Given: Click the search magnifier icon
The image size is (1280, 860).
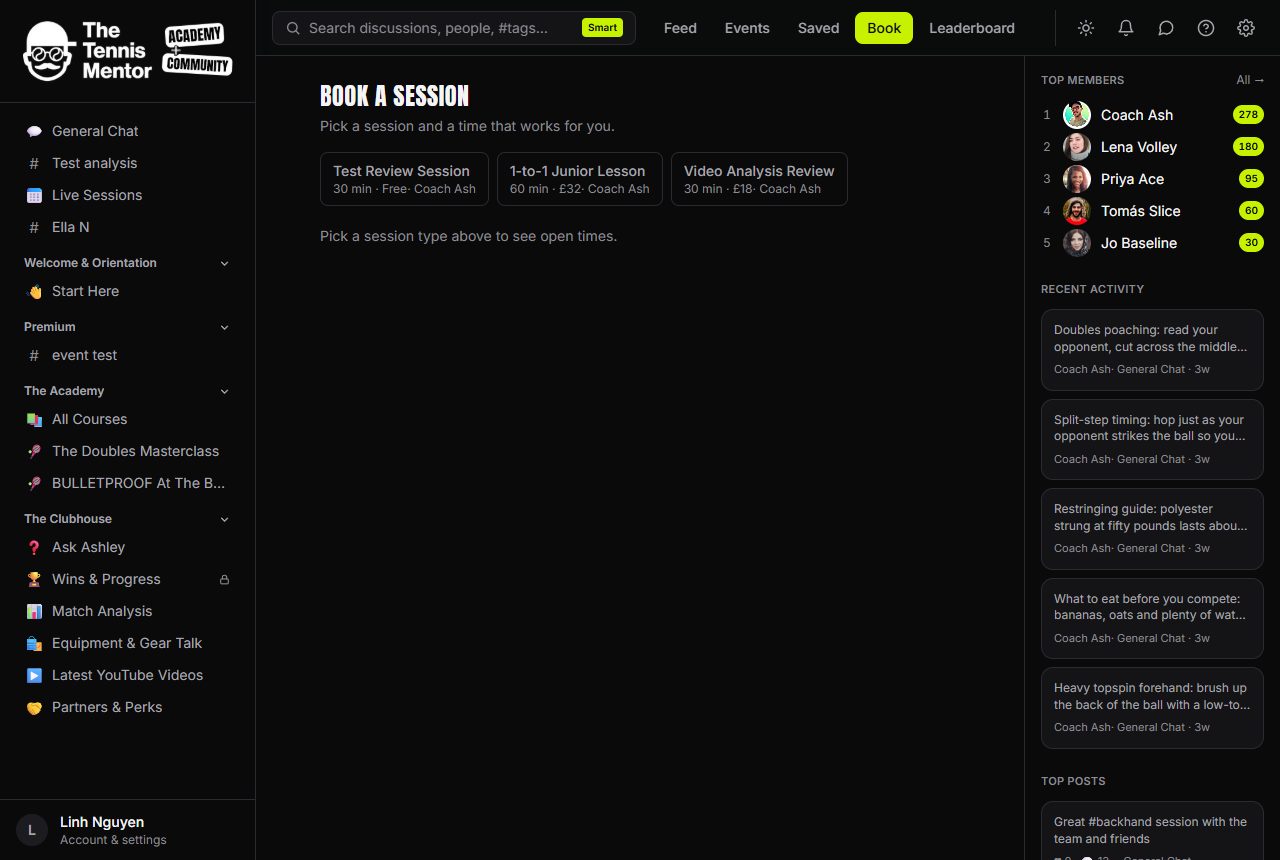Looking at the screenshot, I should (x=293, y=28).
